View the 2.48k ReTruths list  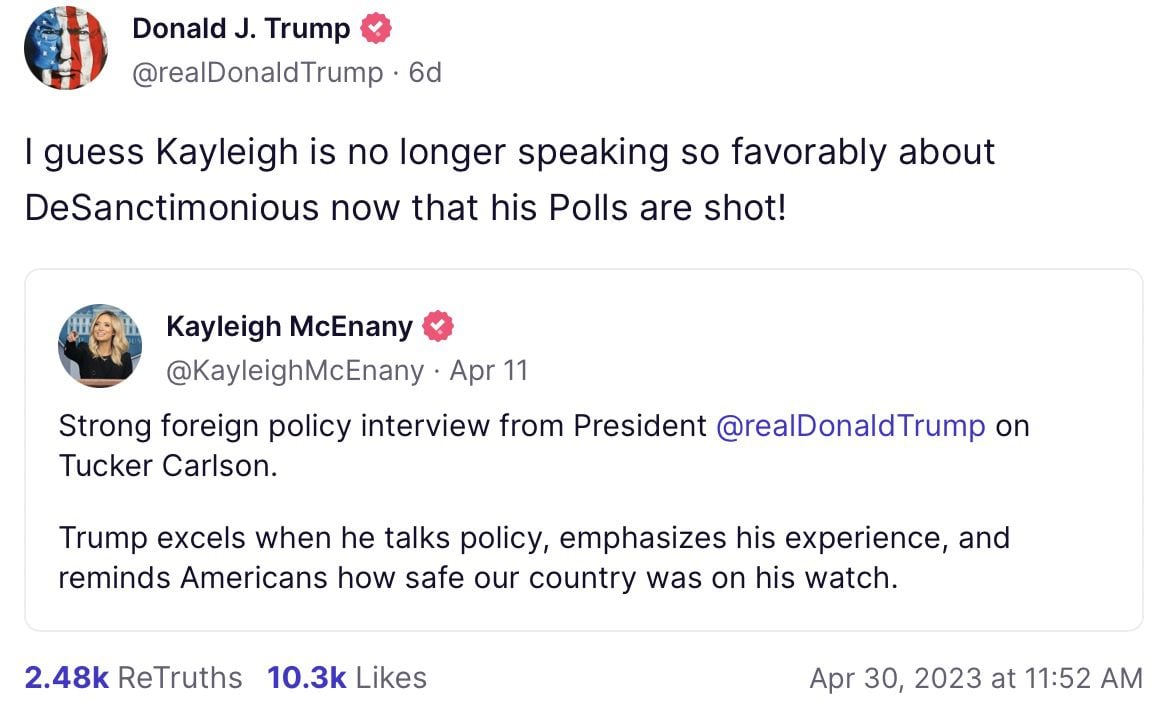click(133, 677)
